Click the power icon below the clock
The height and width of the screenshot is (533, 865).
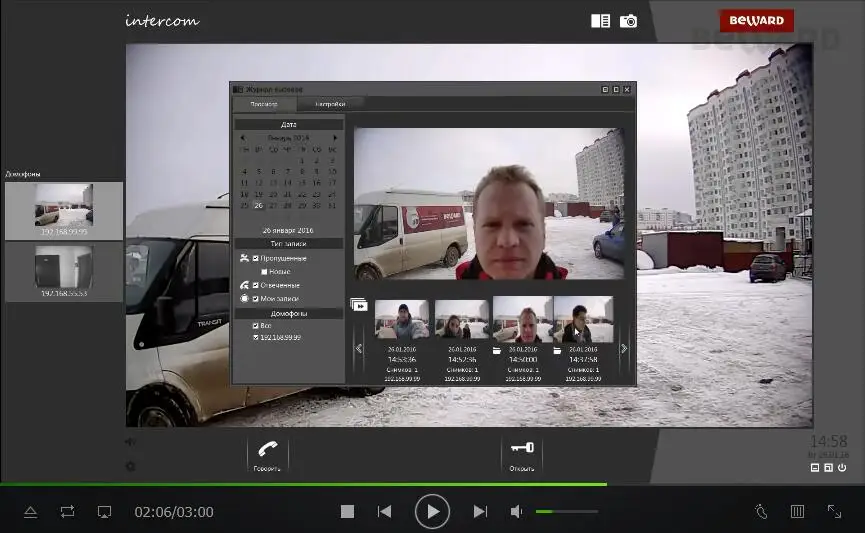point(842,467)
